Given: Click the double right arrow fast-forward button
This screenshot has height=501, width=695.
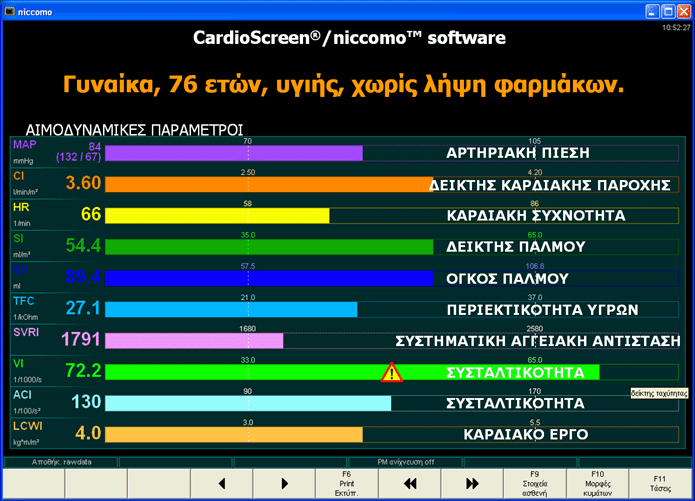Looking at the screenshot, I should [472, 483].
